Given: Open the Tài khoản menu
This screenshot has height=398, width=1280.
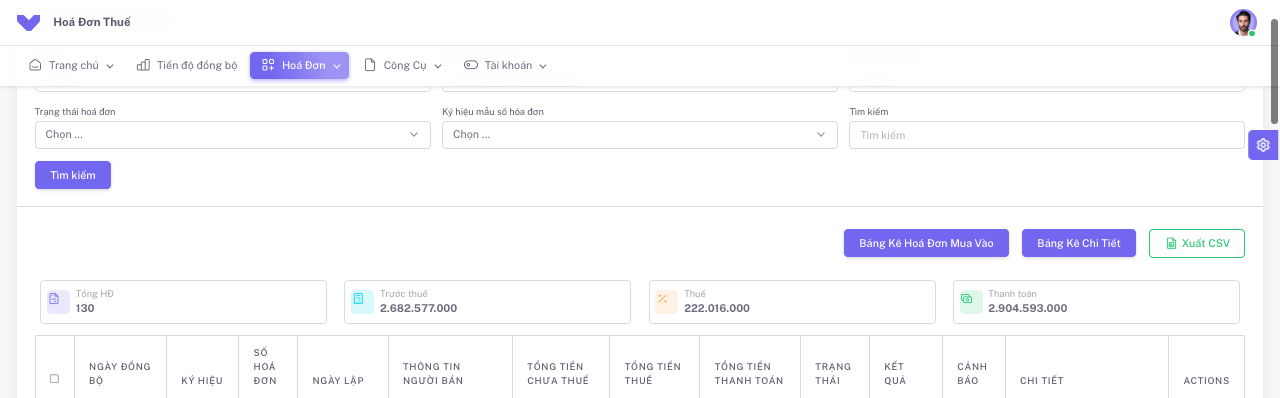Looking at the screenshot, I should 506,65.
